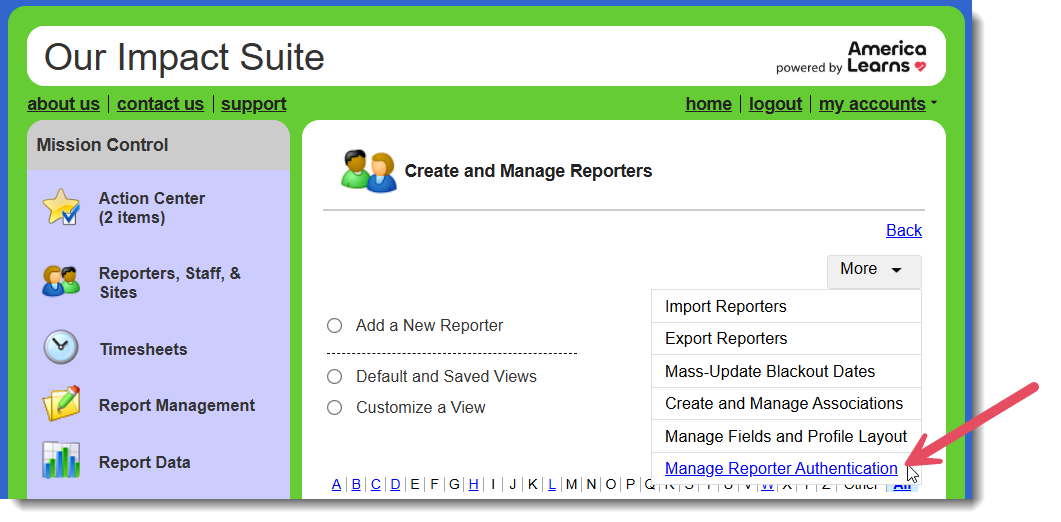The width and height of the screenshot is (1061, 522).
Task: Choose Mass-Update Blackout Dates menu item
Action: point(786,371)
